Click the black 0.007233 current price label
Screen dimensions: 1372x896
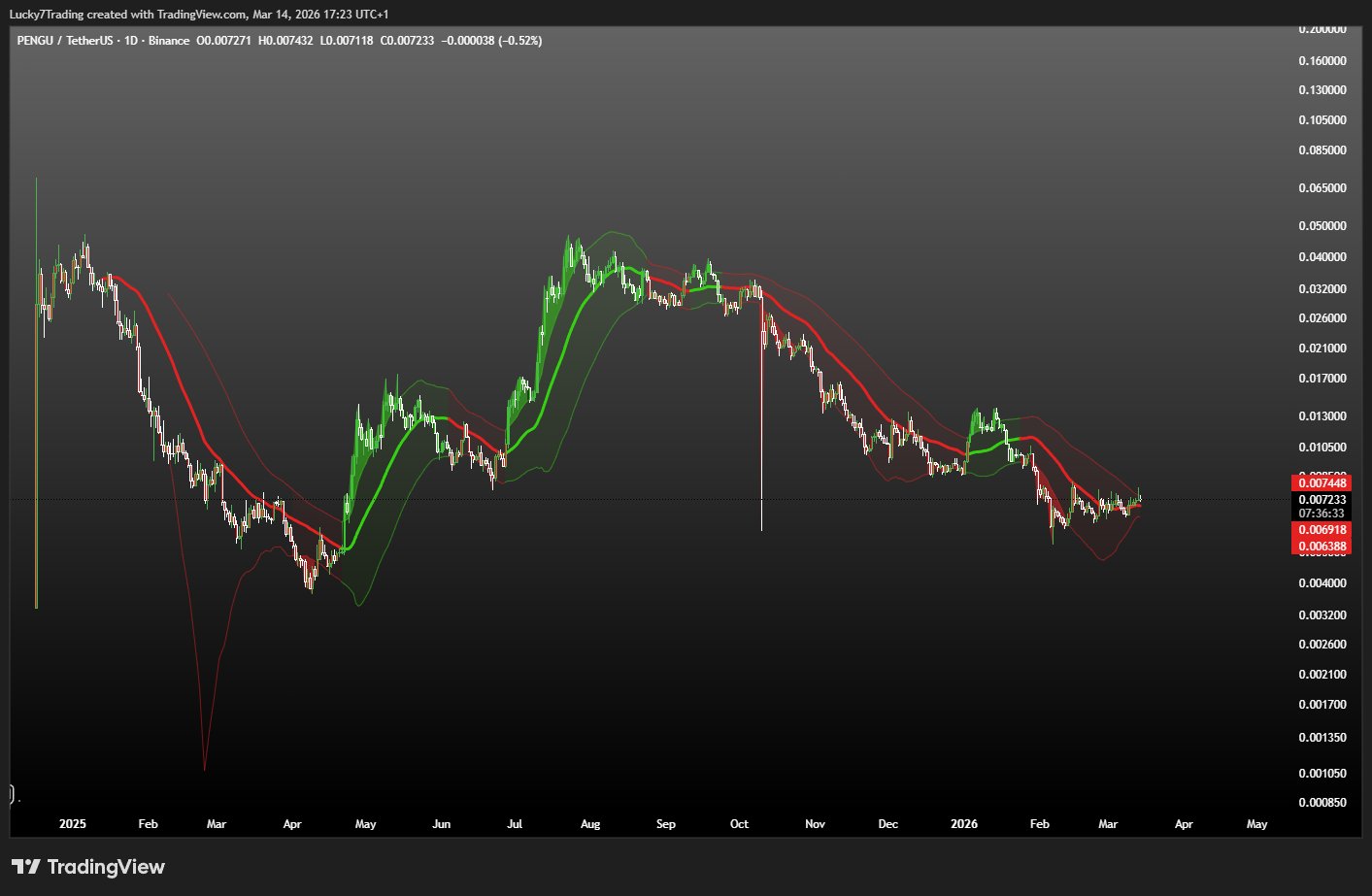[1322, 500]
